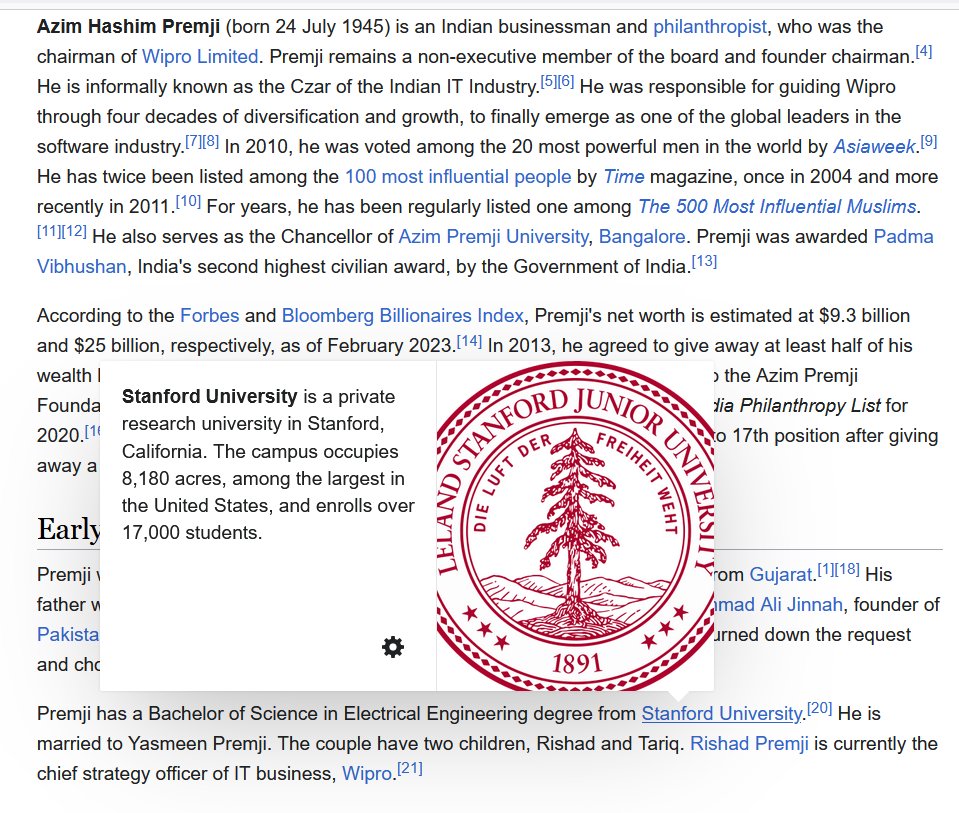This screenshot has width=959, height=813.
Task: Open the Stanford University link
Action: (x=721, y=713)
